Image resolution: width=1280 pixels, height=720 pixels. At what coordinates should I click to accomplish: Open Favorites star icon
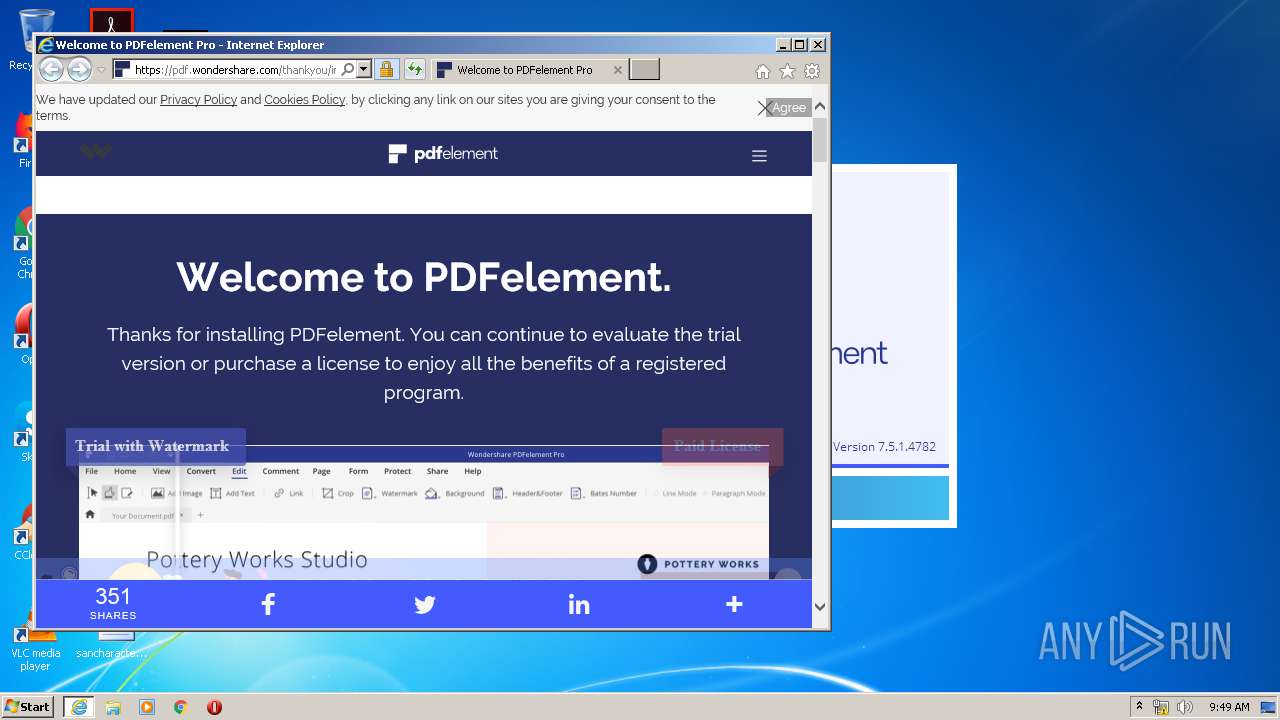787,71
